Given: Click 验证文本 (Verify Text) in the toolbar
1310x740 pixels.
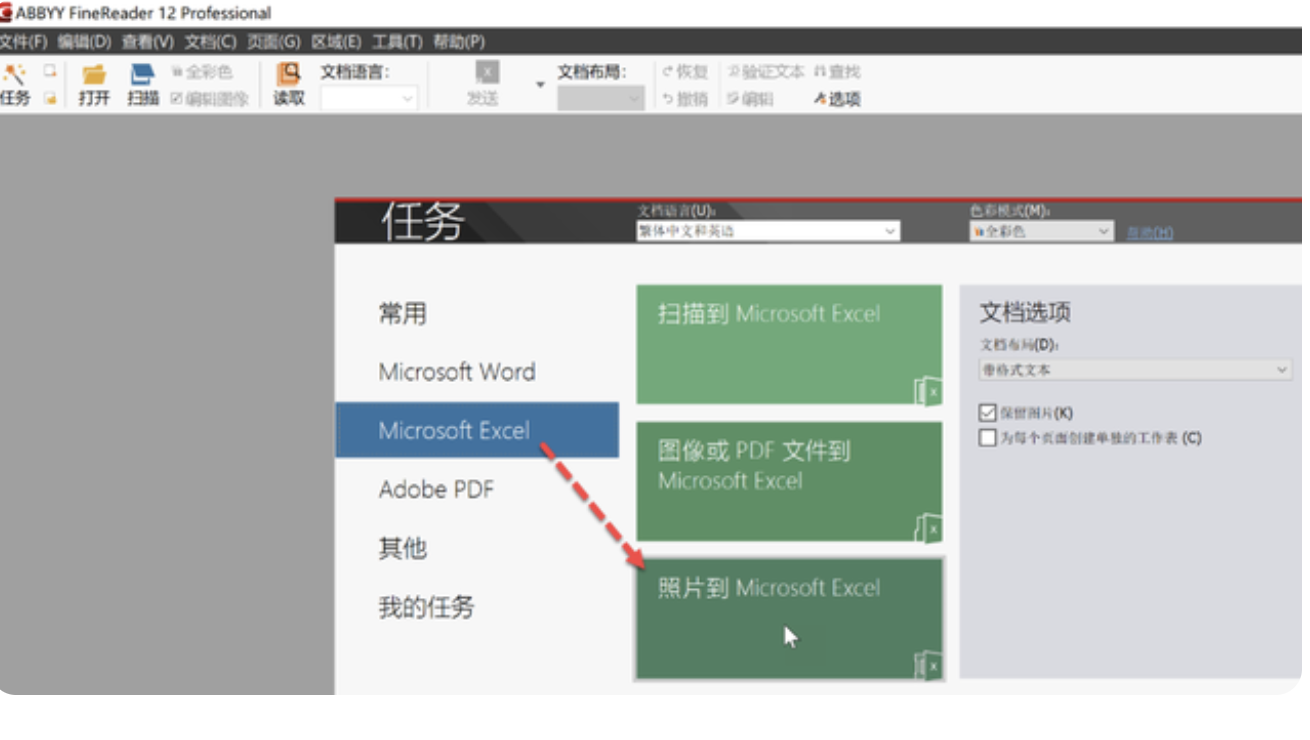Looking at the screenshot, I should tap(765, 72).
